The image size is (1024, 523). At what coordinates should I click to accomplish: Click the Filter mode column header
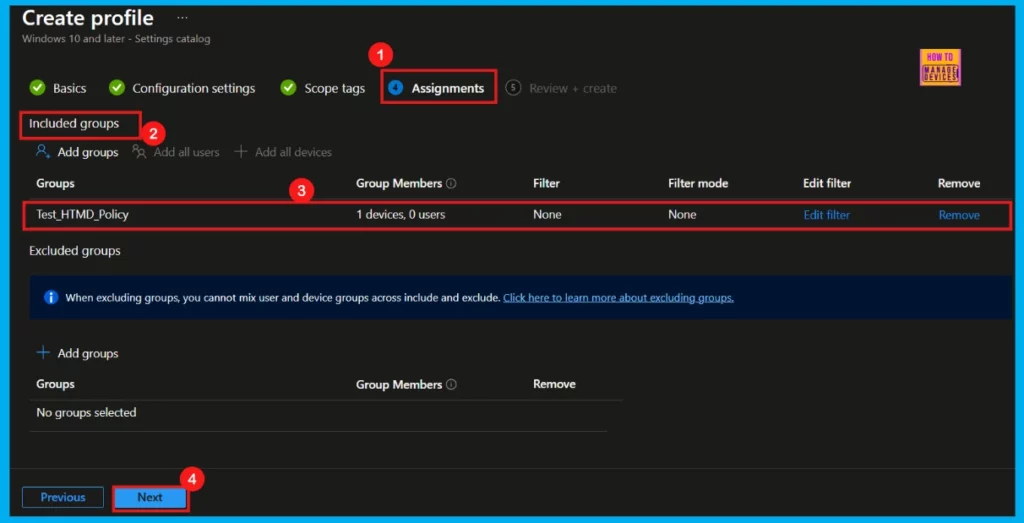698,183
